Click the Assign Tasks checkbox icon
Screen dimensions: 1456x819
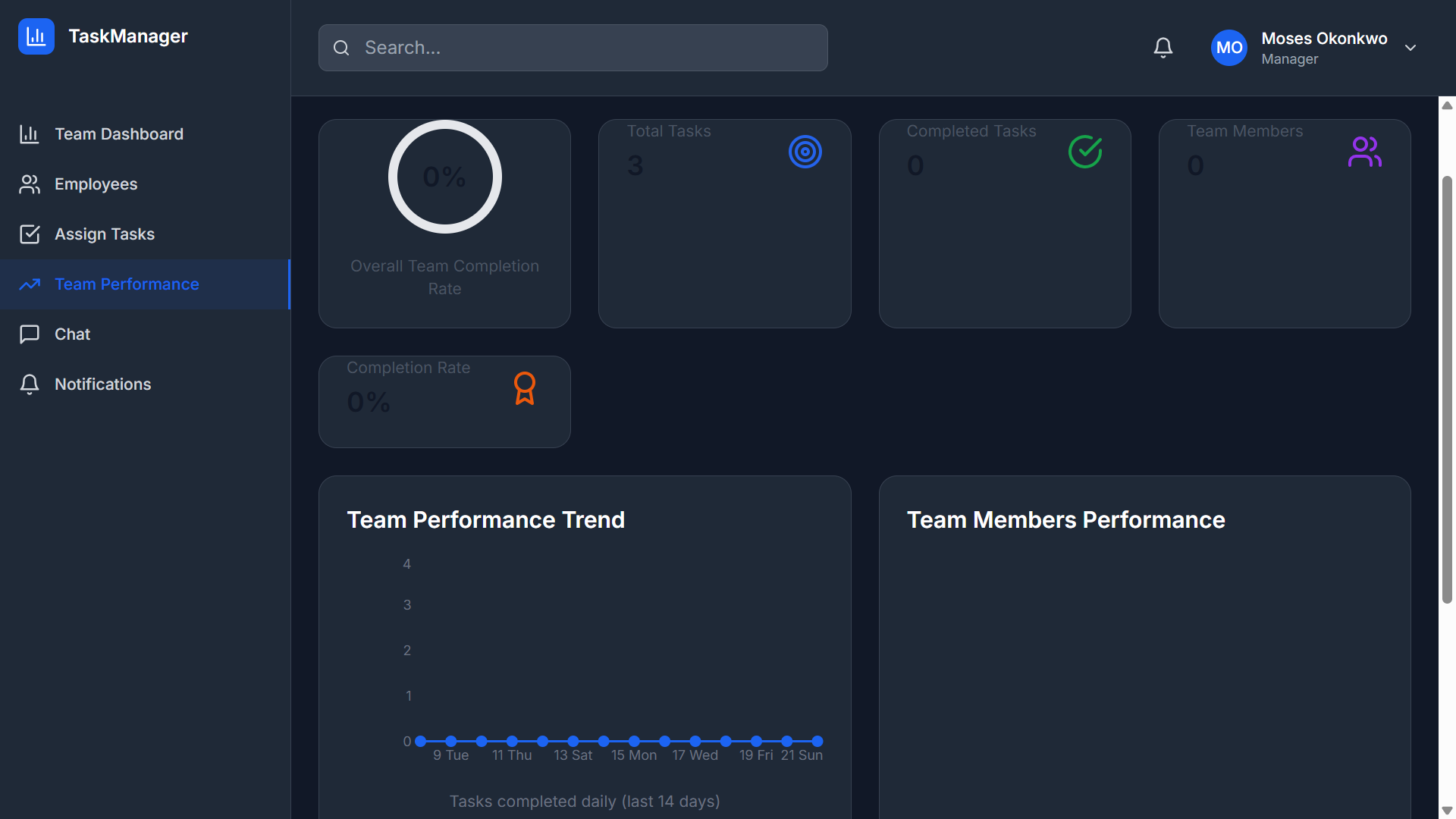pos(30,234)
